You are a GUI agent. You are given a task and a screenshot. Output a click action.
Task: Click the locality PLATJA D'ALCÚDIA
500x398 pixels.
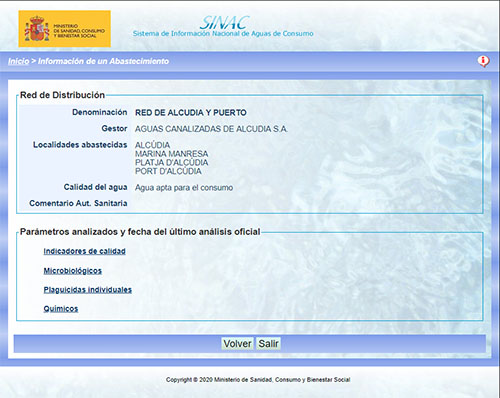171,162
